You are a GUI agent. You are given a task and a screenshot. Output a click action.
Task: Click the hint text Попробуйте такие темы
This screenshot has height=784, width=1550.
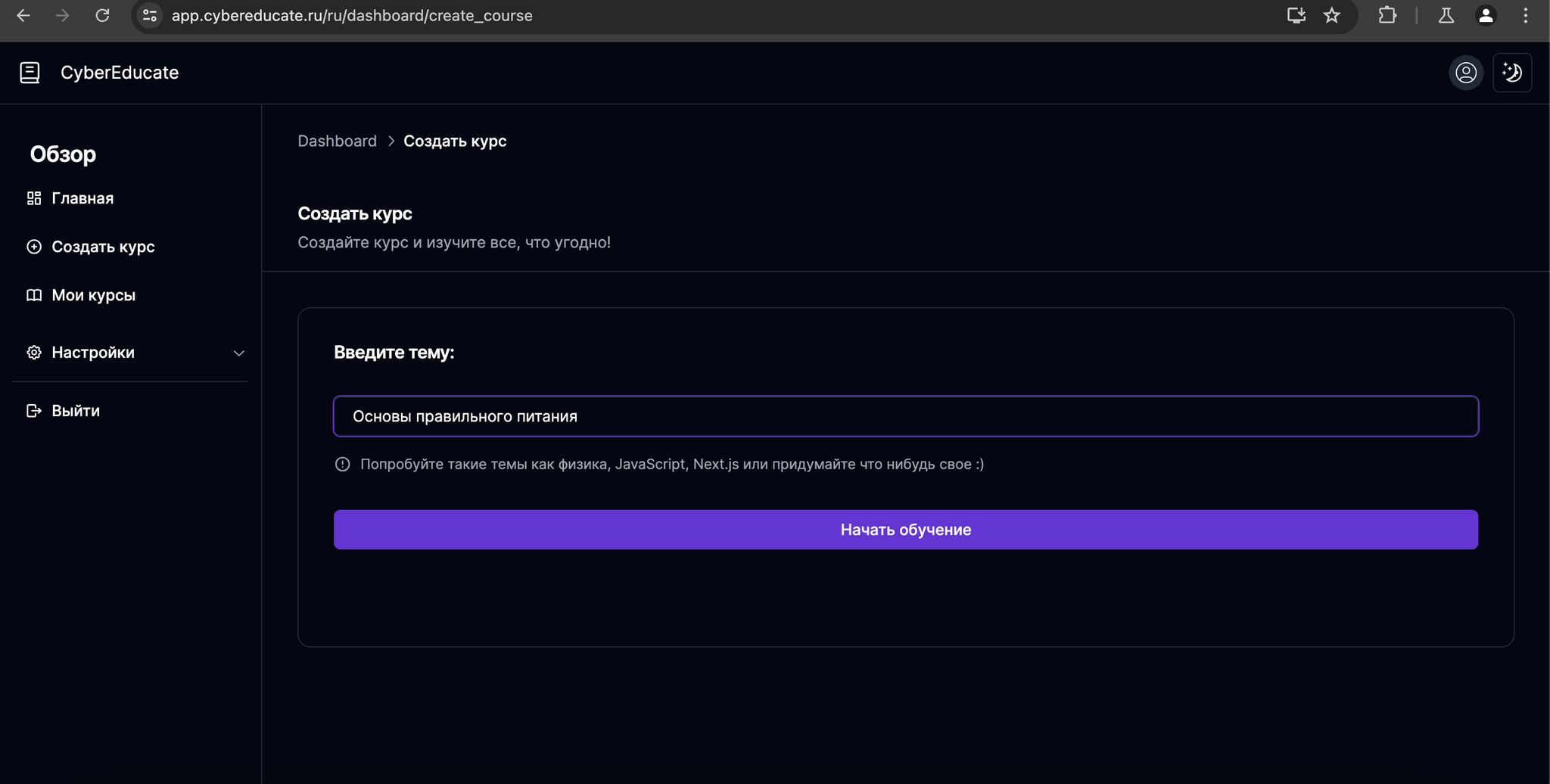click(x=671, y=464)
